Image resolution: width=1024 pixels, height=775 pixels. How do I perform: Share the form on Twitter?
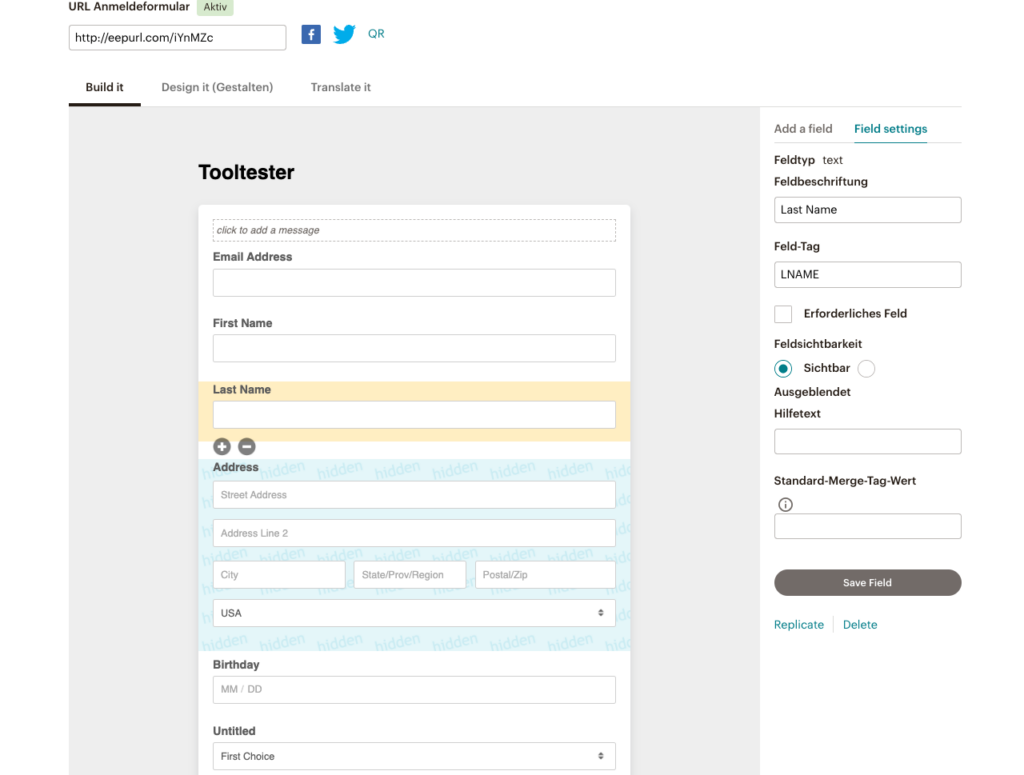[x=344, y=34]
